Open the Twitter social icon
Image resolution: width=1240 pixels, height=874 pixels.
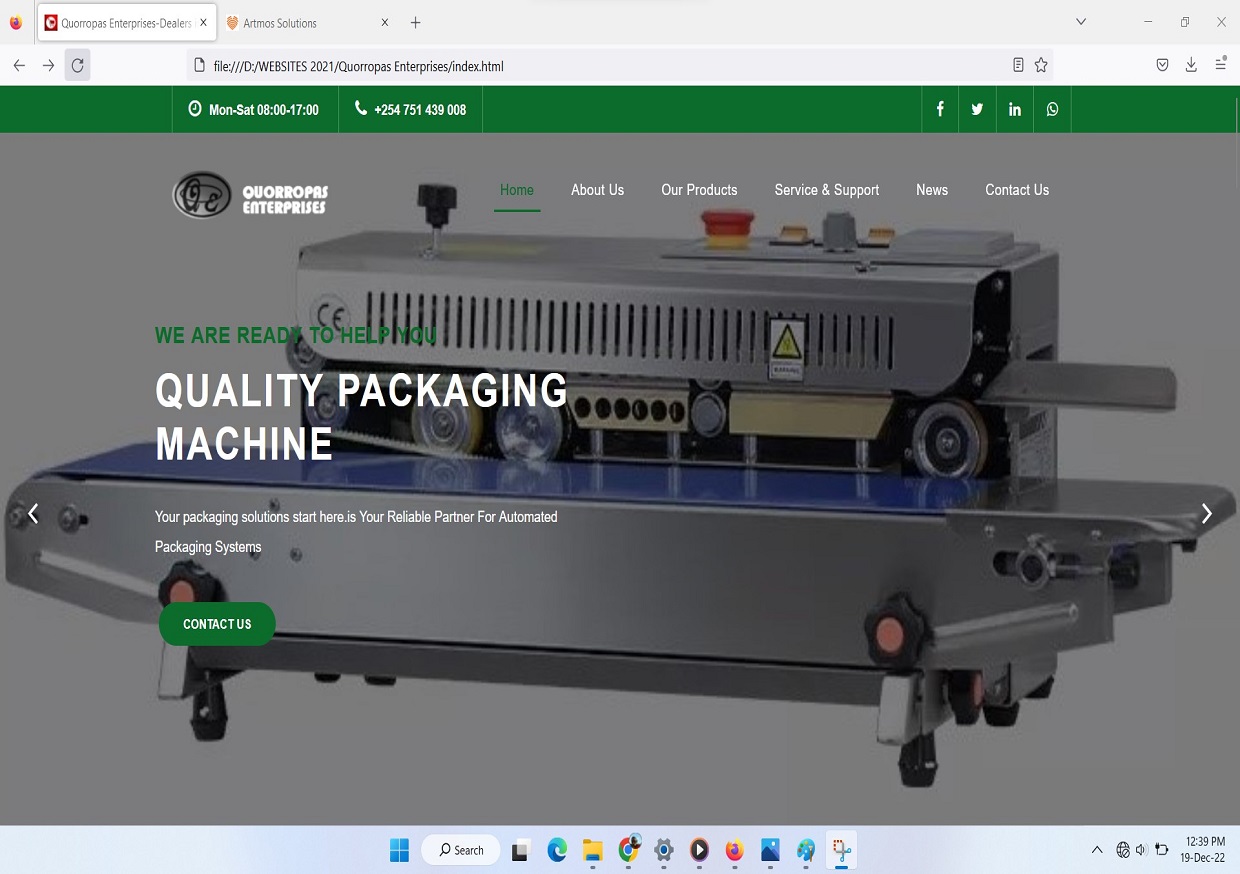coord(977,109)
